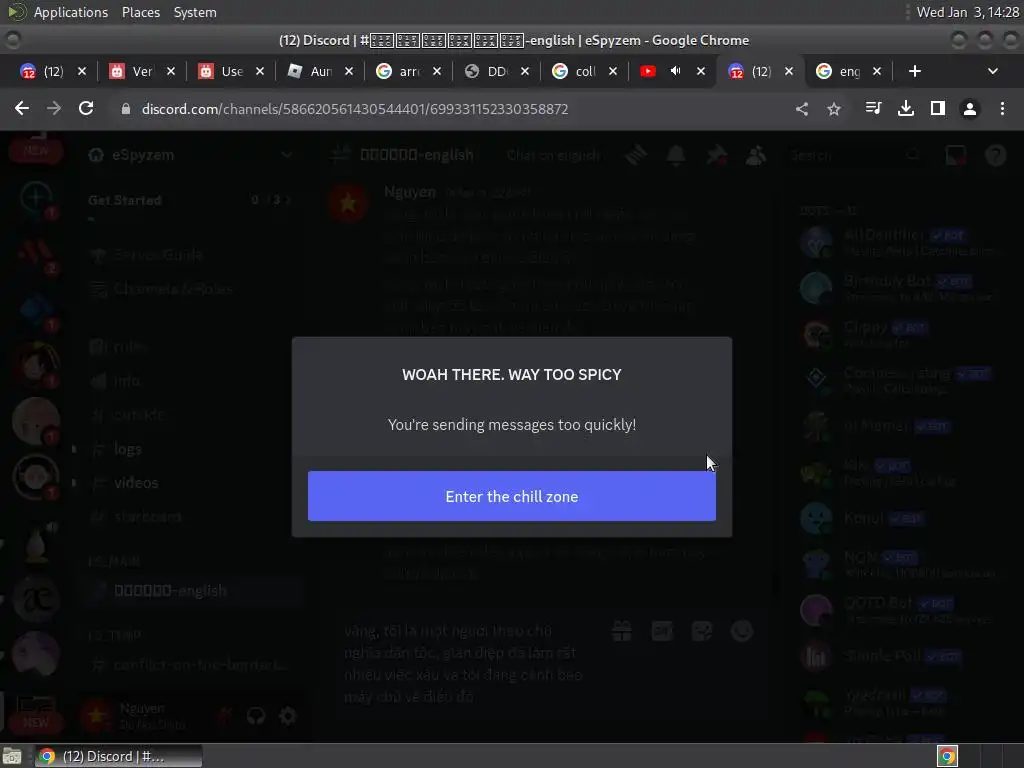Open the Chrome three-dot menu
The width and height of the screenshot is (1024, 768).
click(1002, 108)
